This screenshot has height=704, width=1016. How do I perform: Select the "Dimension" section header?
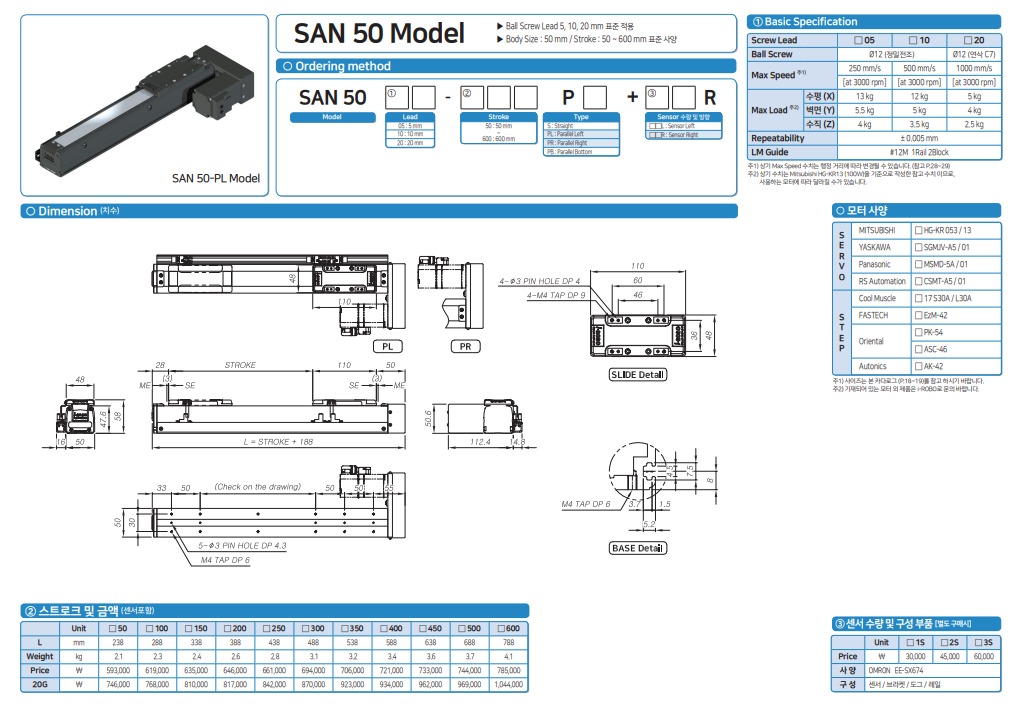(379, 211)
